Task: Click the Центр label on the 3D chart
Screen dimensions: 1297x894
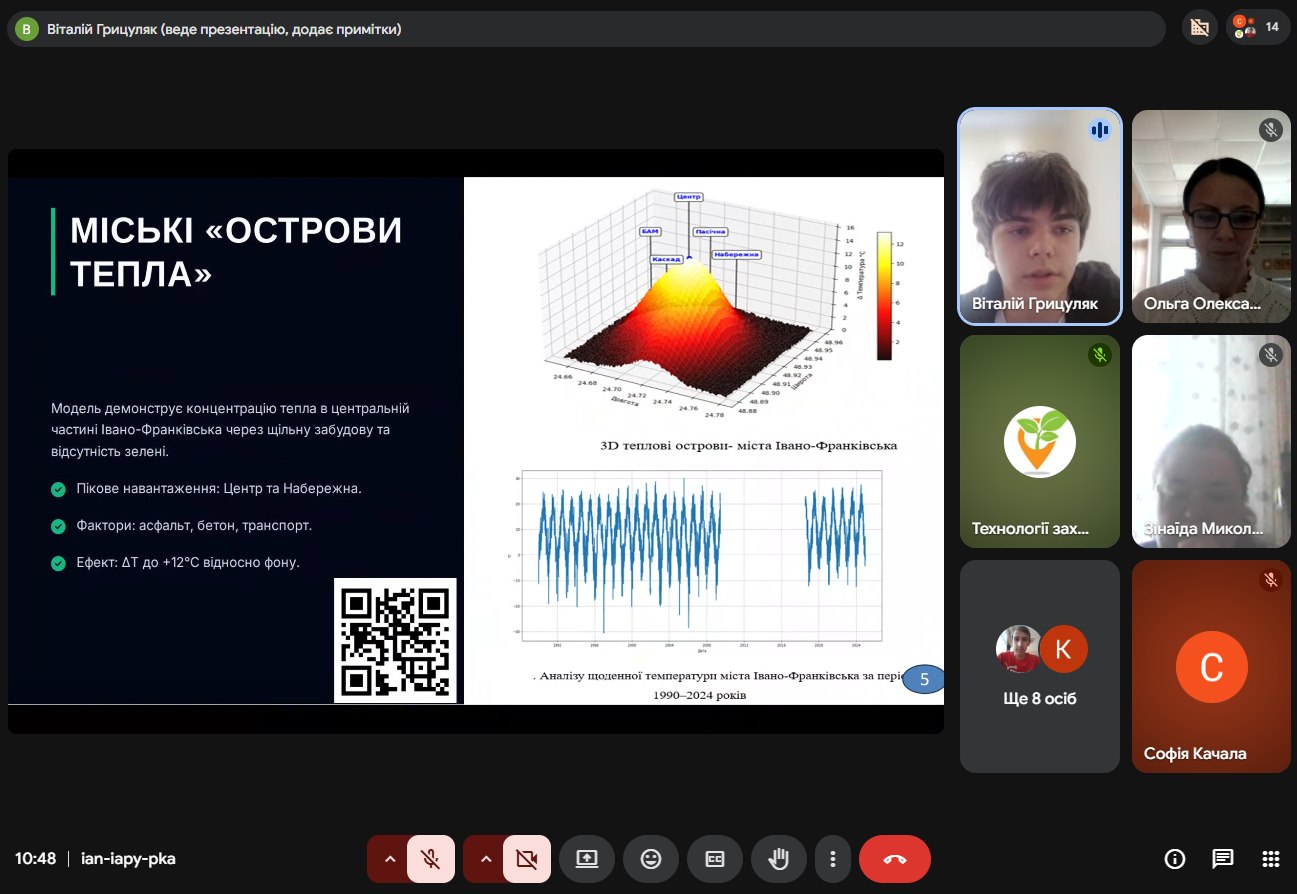Action: pos(689,197)
